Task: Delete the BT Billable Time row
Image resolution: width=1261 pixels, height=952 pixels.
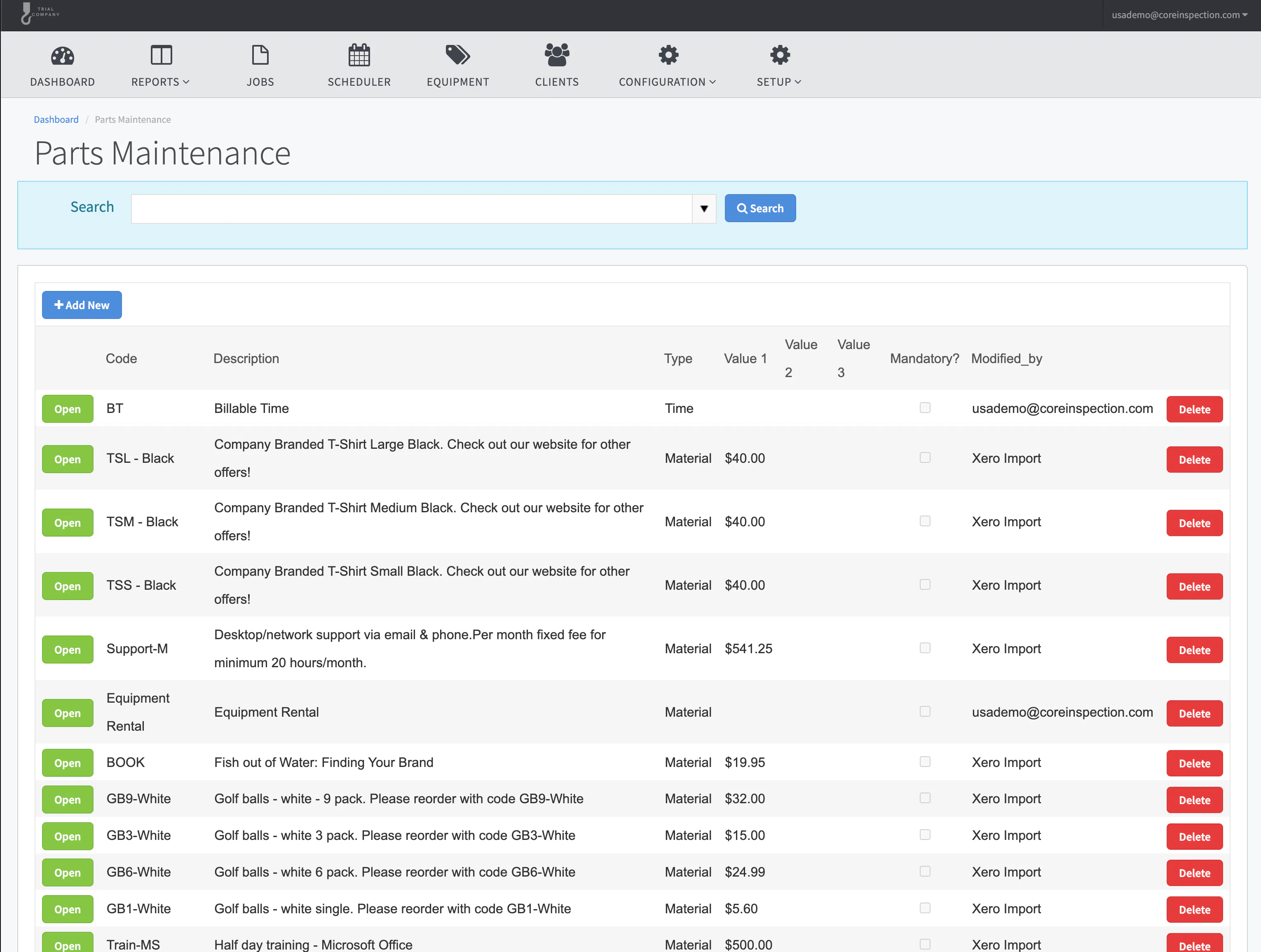Action: [x=1194, y=409]
